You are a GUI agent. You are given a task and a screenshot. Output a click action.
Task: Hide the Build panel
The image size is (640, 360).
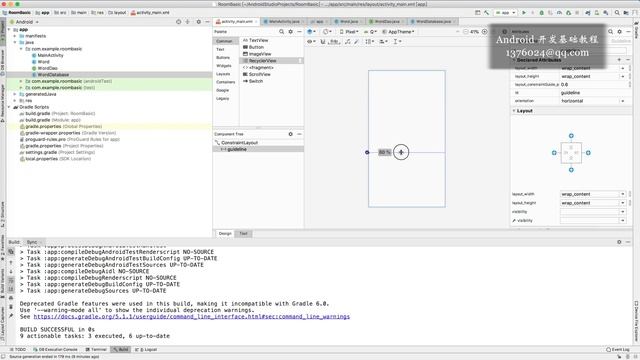628,242
